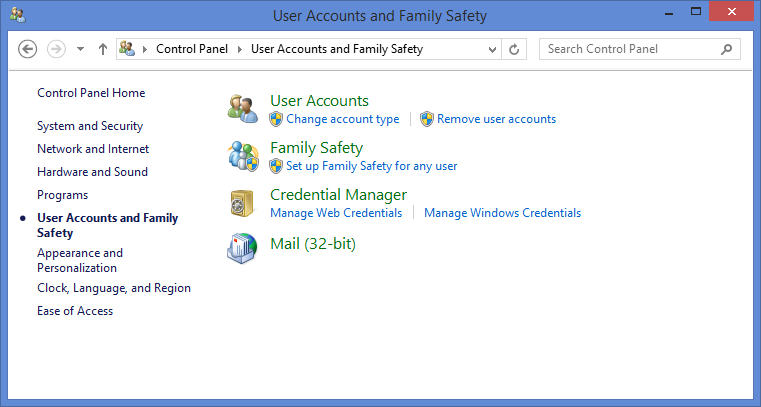Expand the address bar history dropdown
This screenshot has height=407, width=761.
(x=492, y=49)
